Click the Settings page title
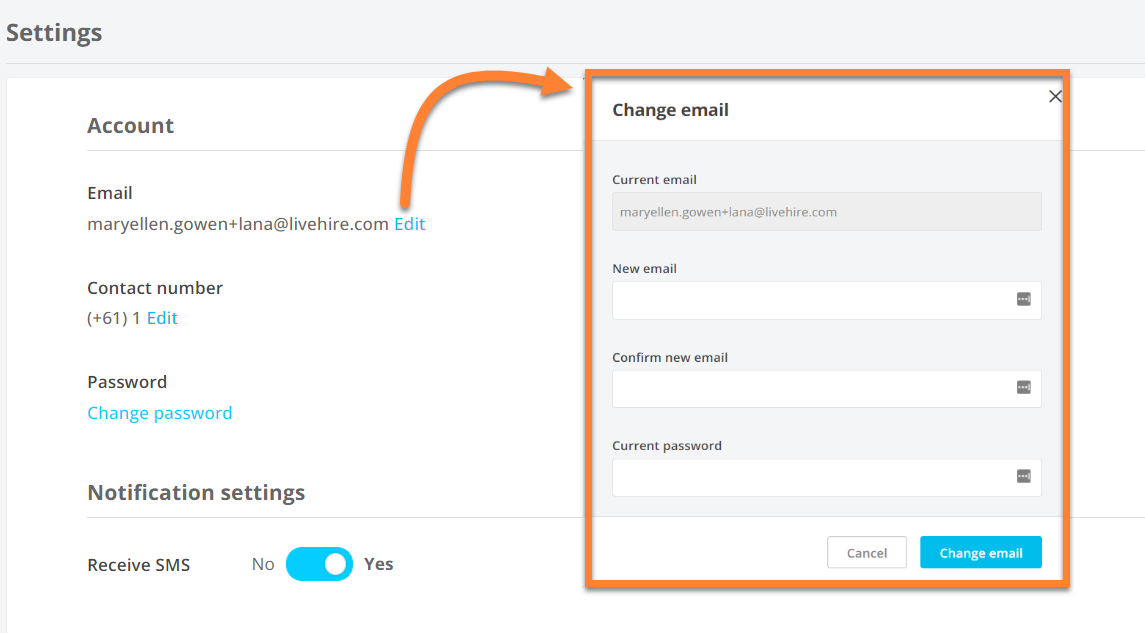Screen dimensions: 1145x633 pyautogui.click(x=53, y=32)
